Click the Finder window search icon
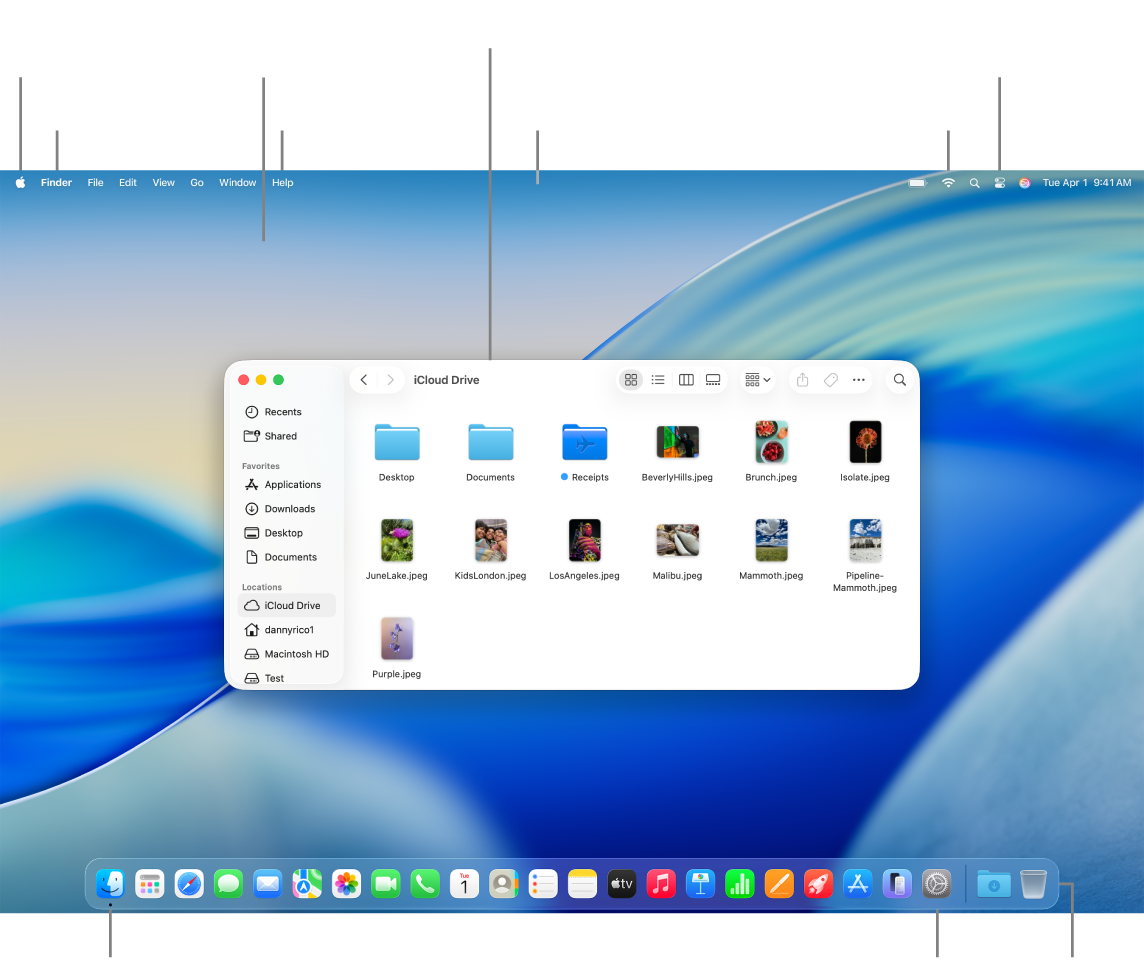 click(x=900, y=380)
